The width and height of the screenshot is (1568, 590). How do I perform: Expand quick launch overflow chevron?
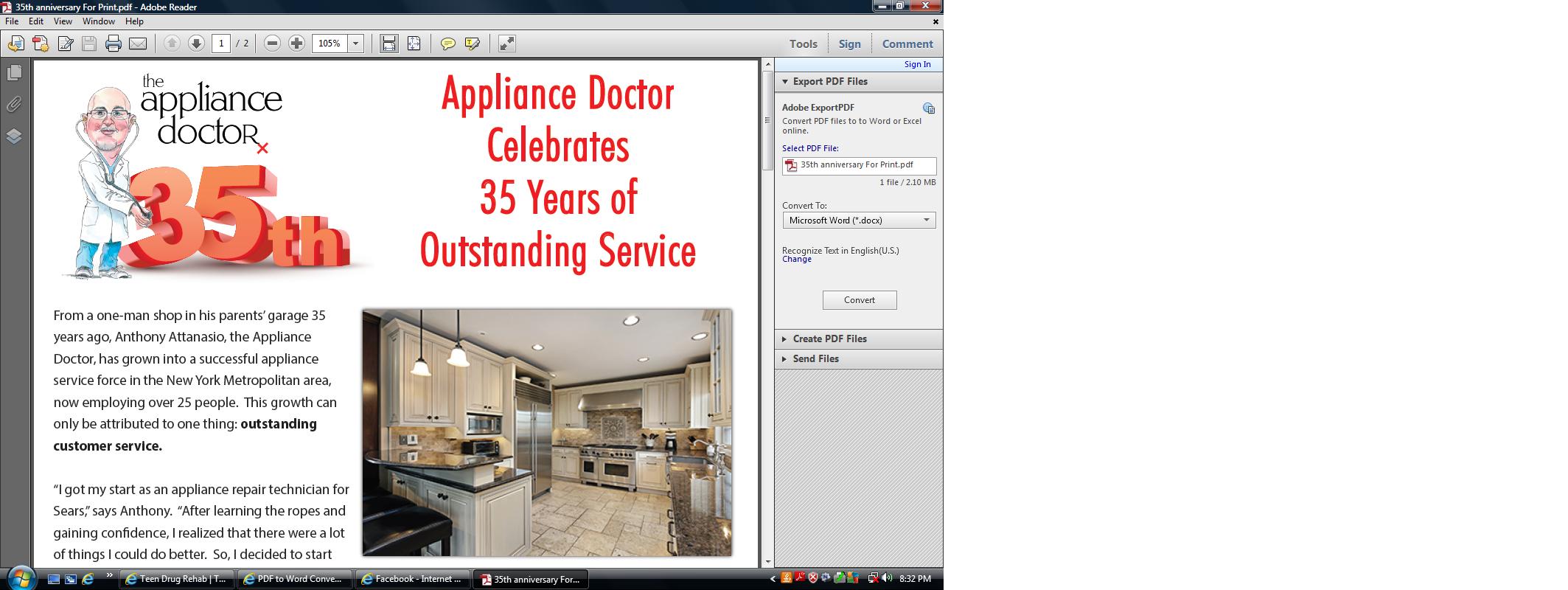[x=110, y=575]
